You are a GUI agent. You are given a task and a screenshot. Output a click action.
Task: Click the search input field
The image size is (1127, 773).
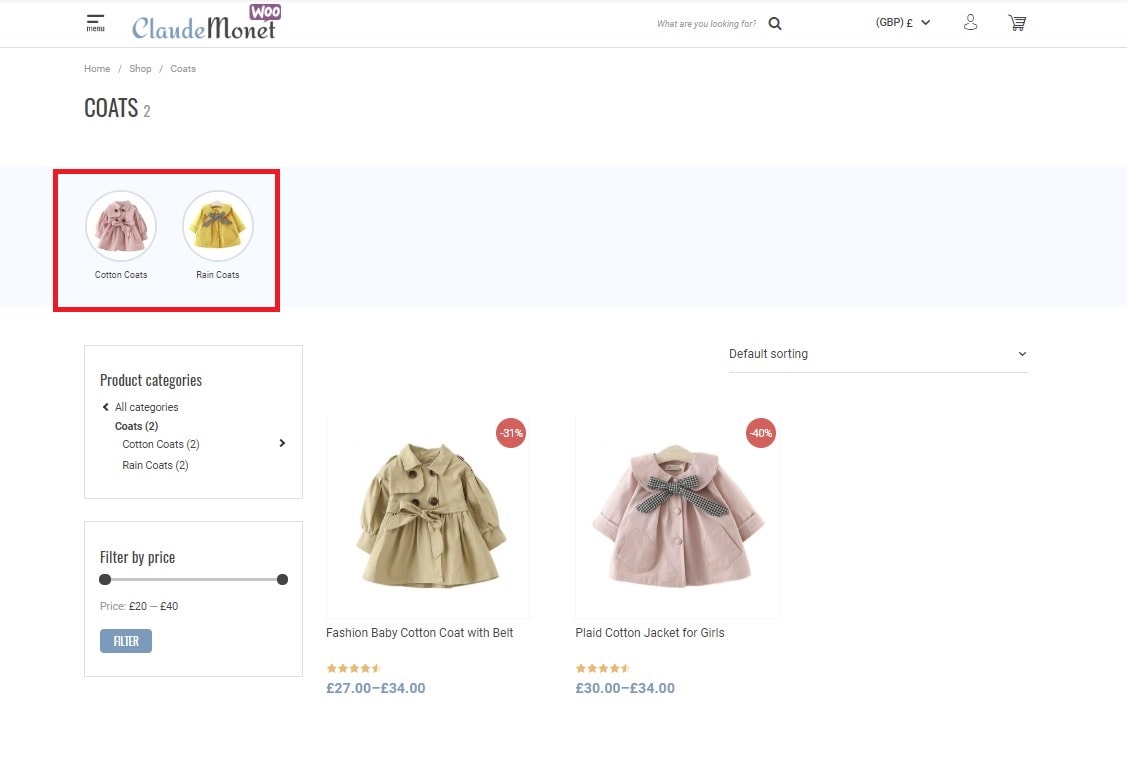click(706, 24)
